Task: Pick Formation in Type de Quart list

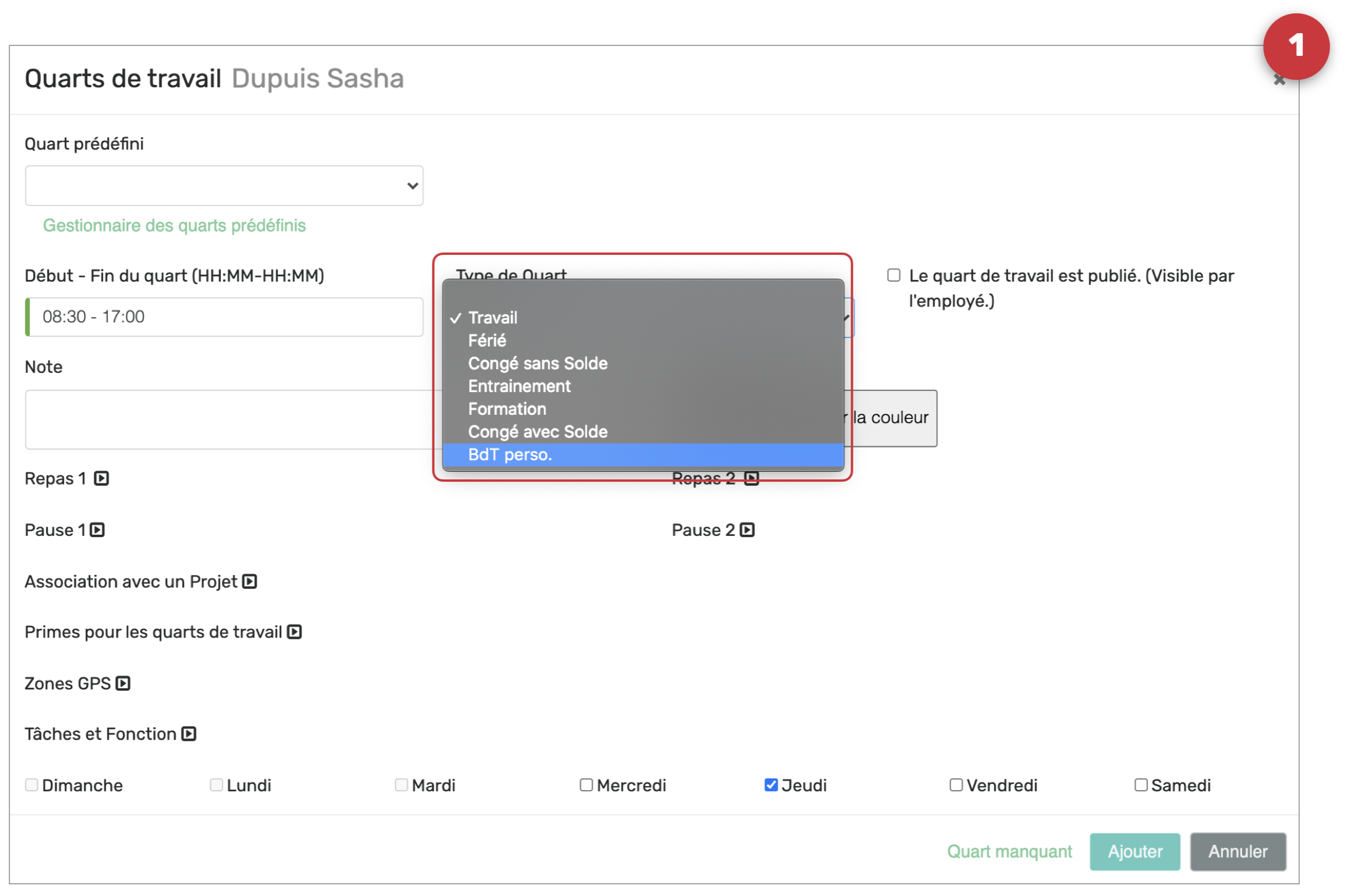Action: click(507, 409)
